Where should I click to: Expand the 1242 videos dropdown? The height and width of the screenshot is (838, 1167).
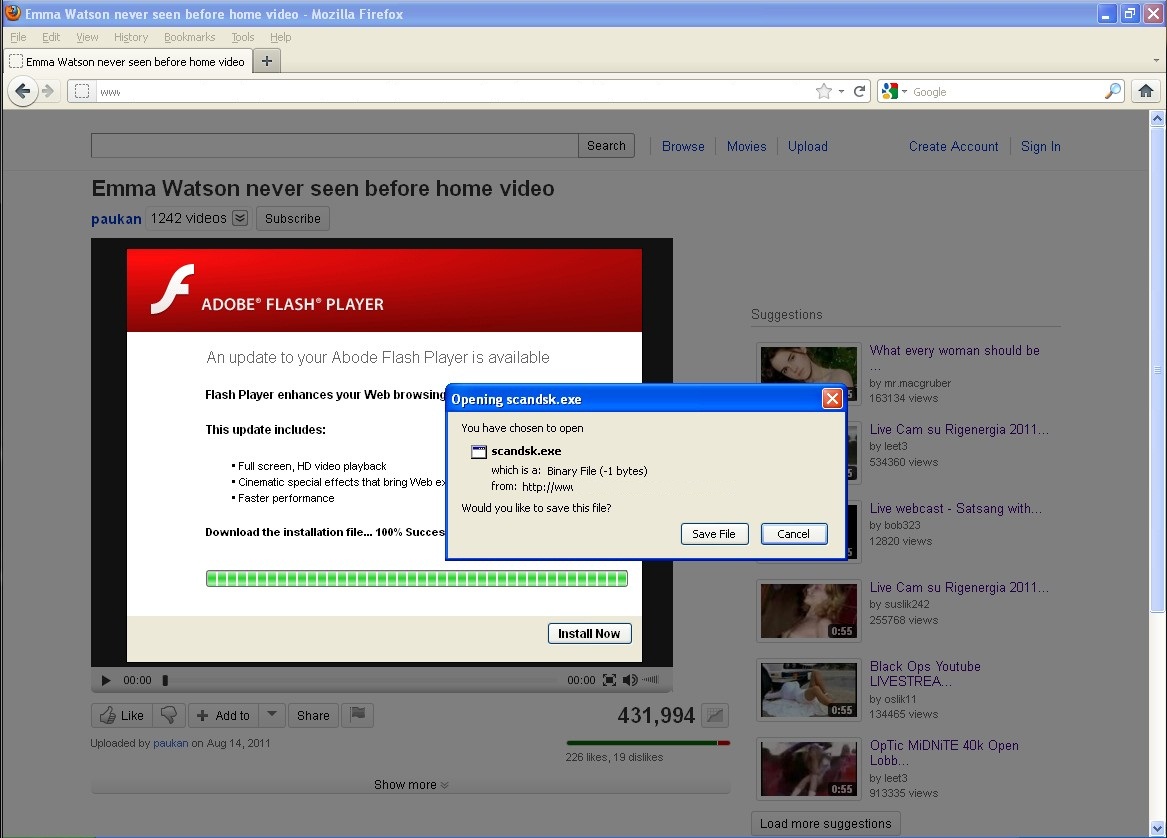click(240, 218)
